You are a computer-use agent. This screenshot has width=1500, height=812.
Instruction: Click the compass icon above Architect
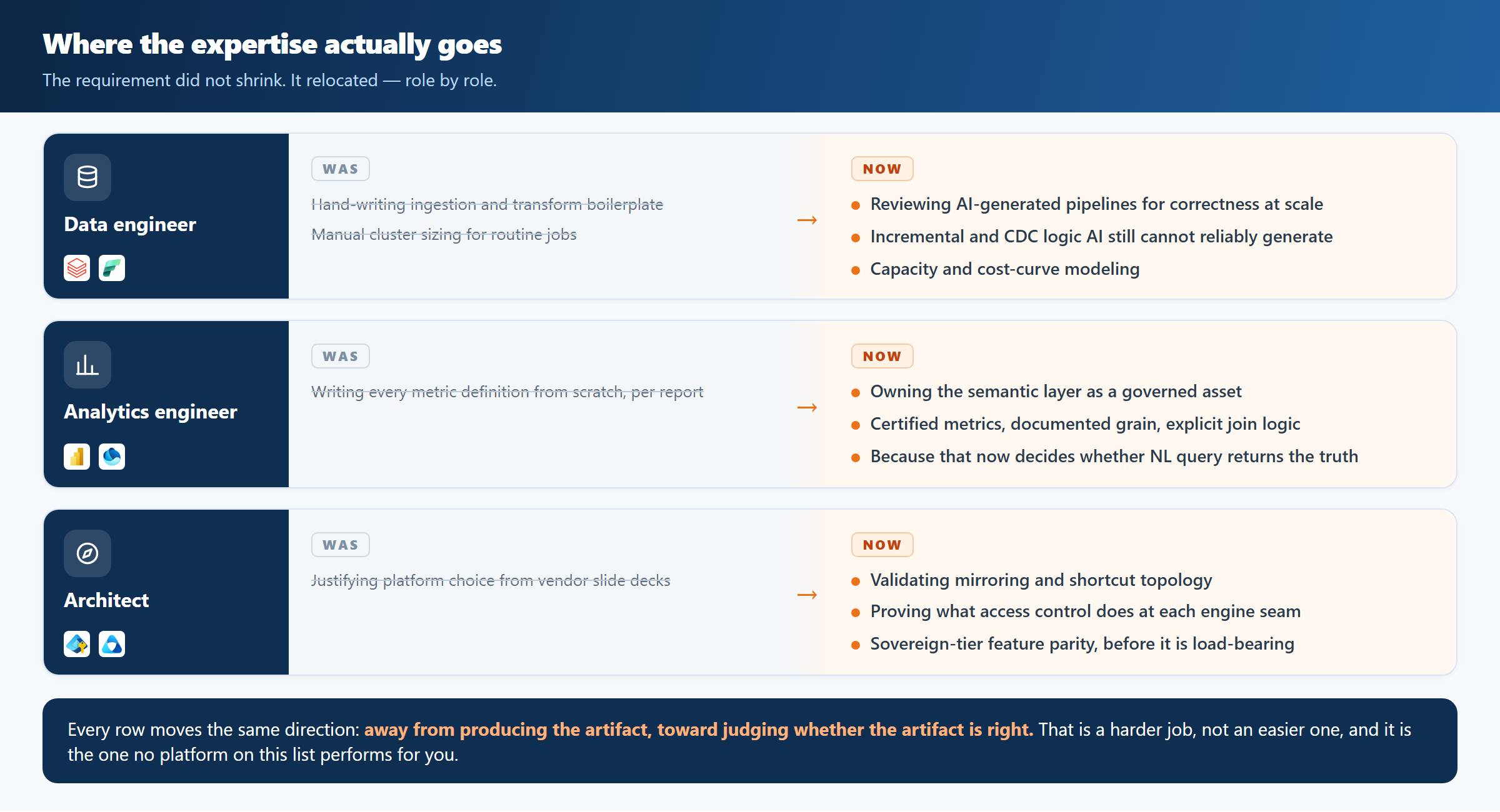[87, 553]
